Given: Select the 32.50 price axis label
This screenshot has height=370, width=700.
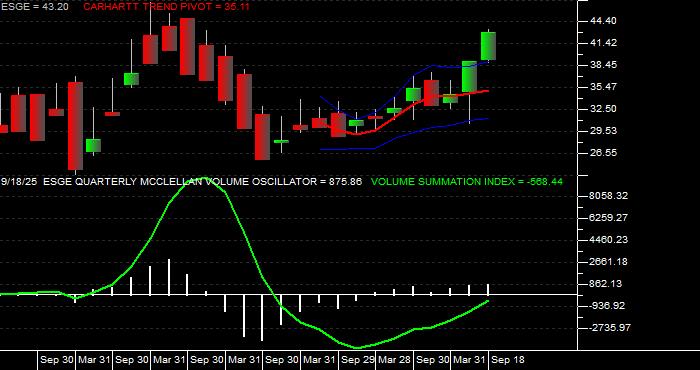Looking at the screenshot, I should click(x=603, y=108).
